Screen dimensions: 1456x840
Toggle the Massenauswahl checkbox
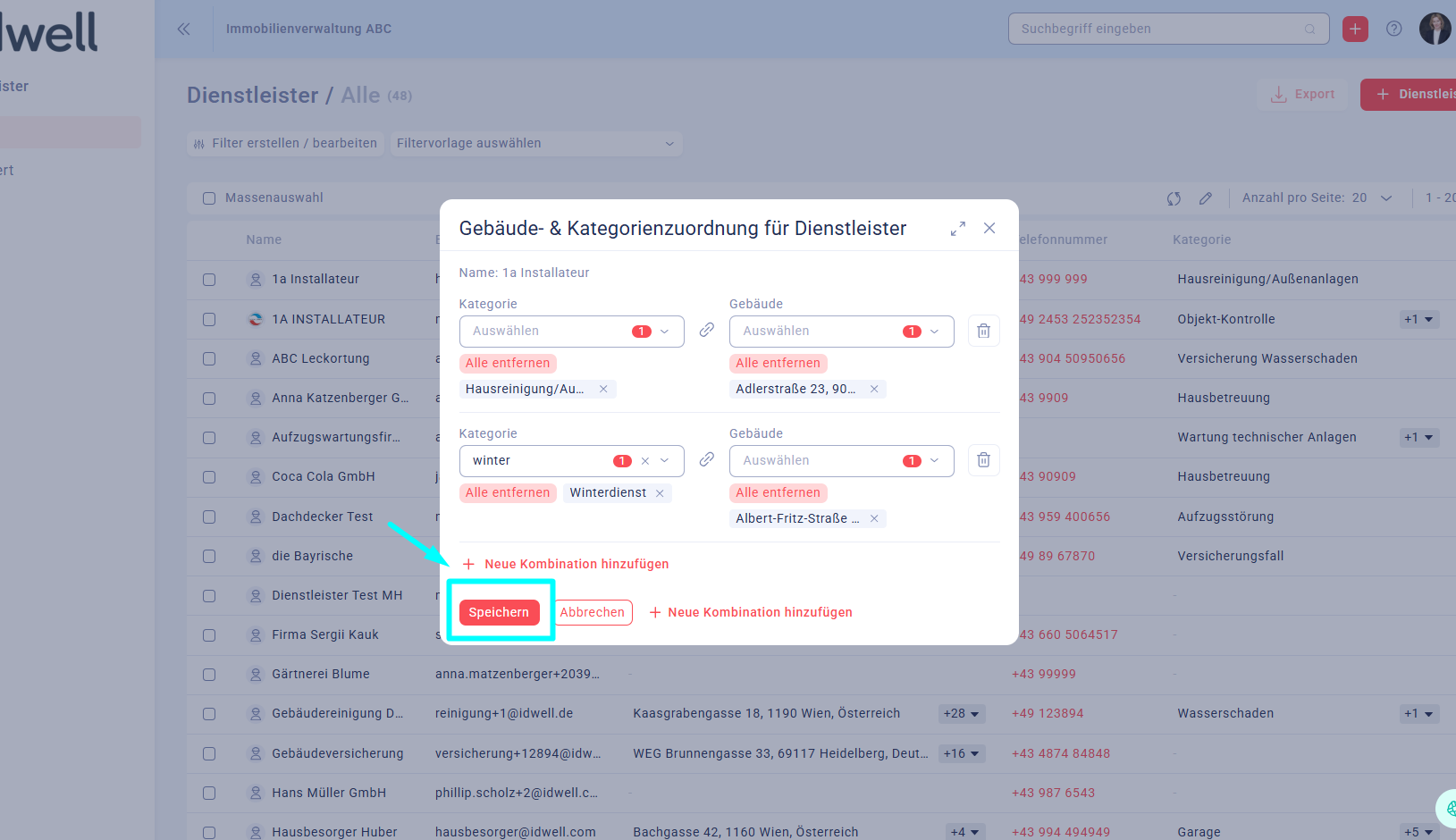tap(209, 198)
